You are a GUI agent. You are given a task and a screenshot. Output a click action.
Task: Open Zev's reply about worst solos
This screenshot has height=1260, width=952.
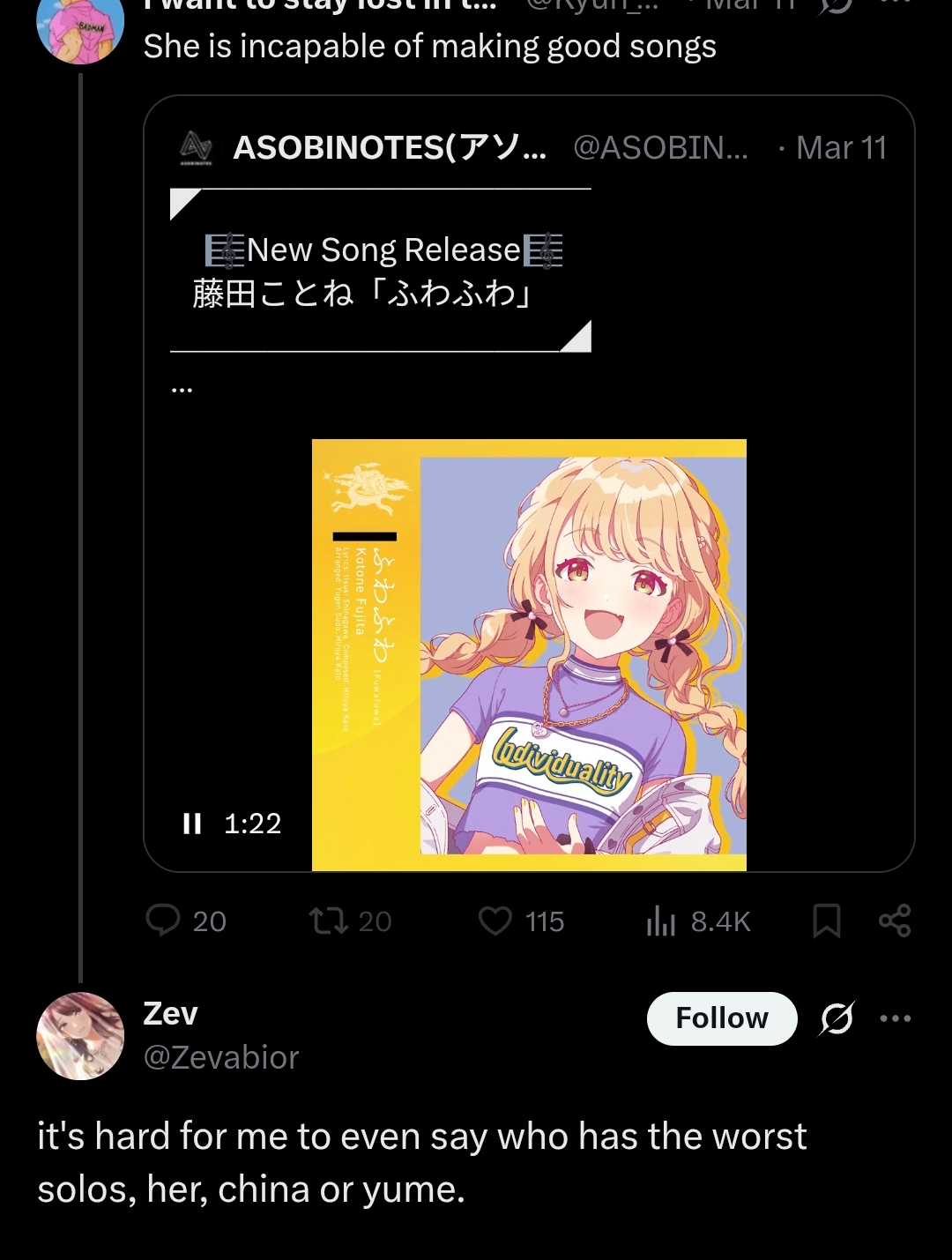point(421,1163)
